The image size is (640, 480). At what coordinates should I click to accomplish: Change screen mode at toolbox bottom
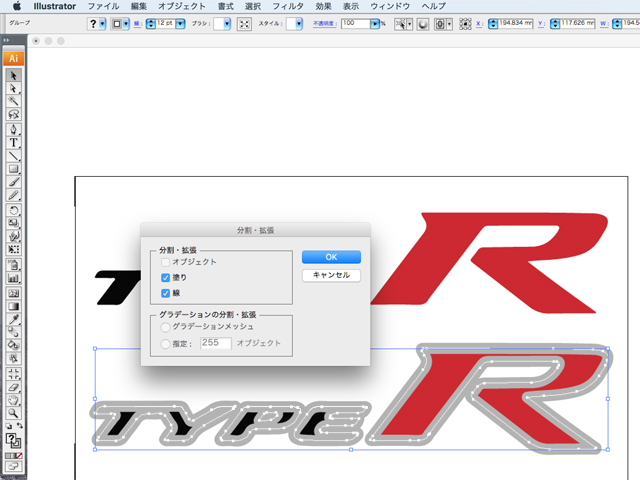point(13,466)
